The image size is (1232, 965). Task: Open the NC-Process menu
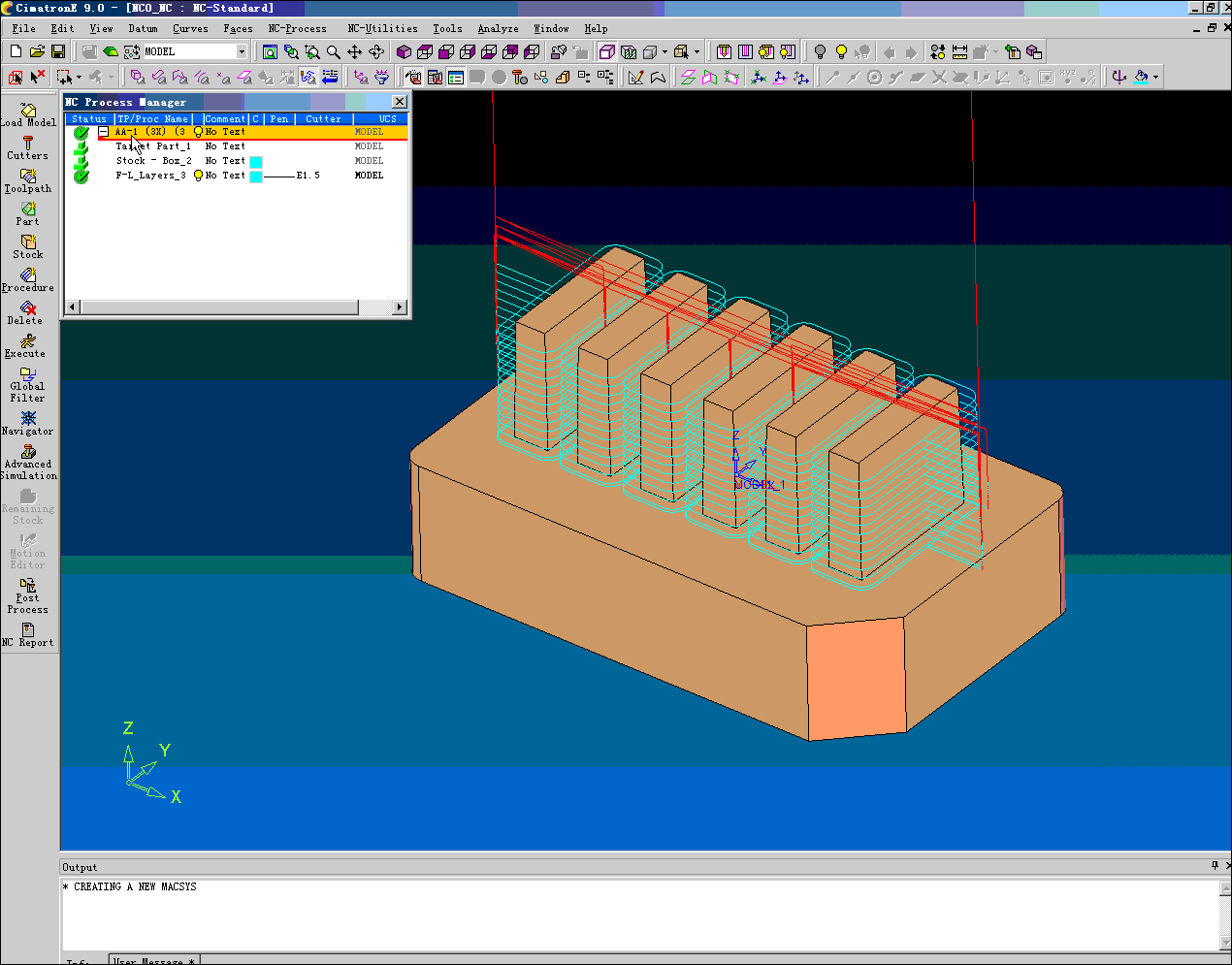click(x=298, y=28)
